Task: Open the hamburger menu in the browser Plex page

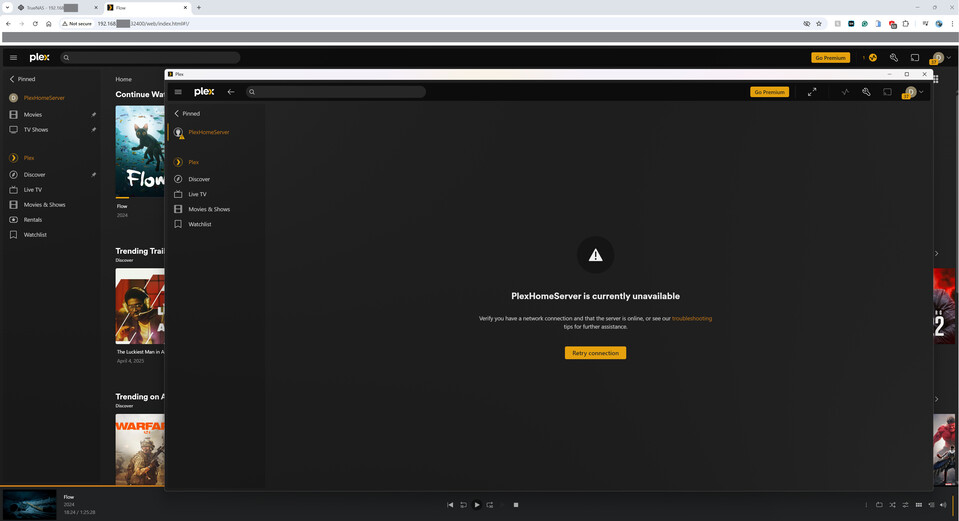Action: click(x=13, y=57)
